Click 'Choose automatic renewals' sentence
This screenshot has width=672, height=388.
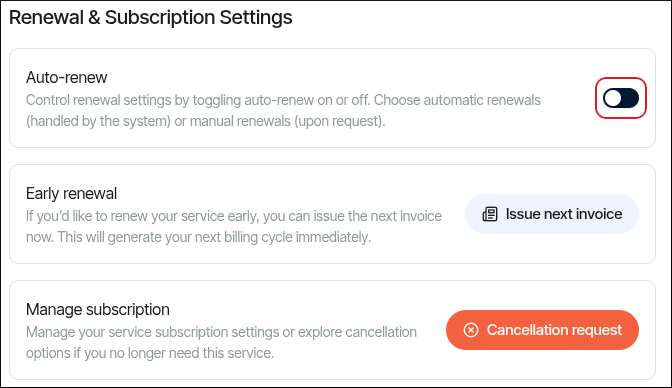click(x=457, y=100)
